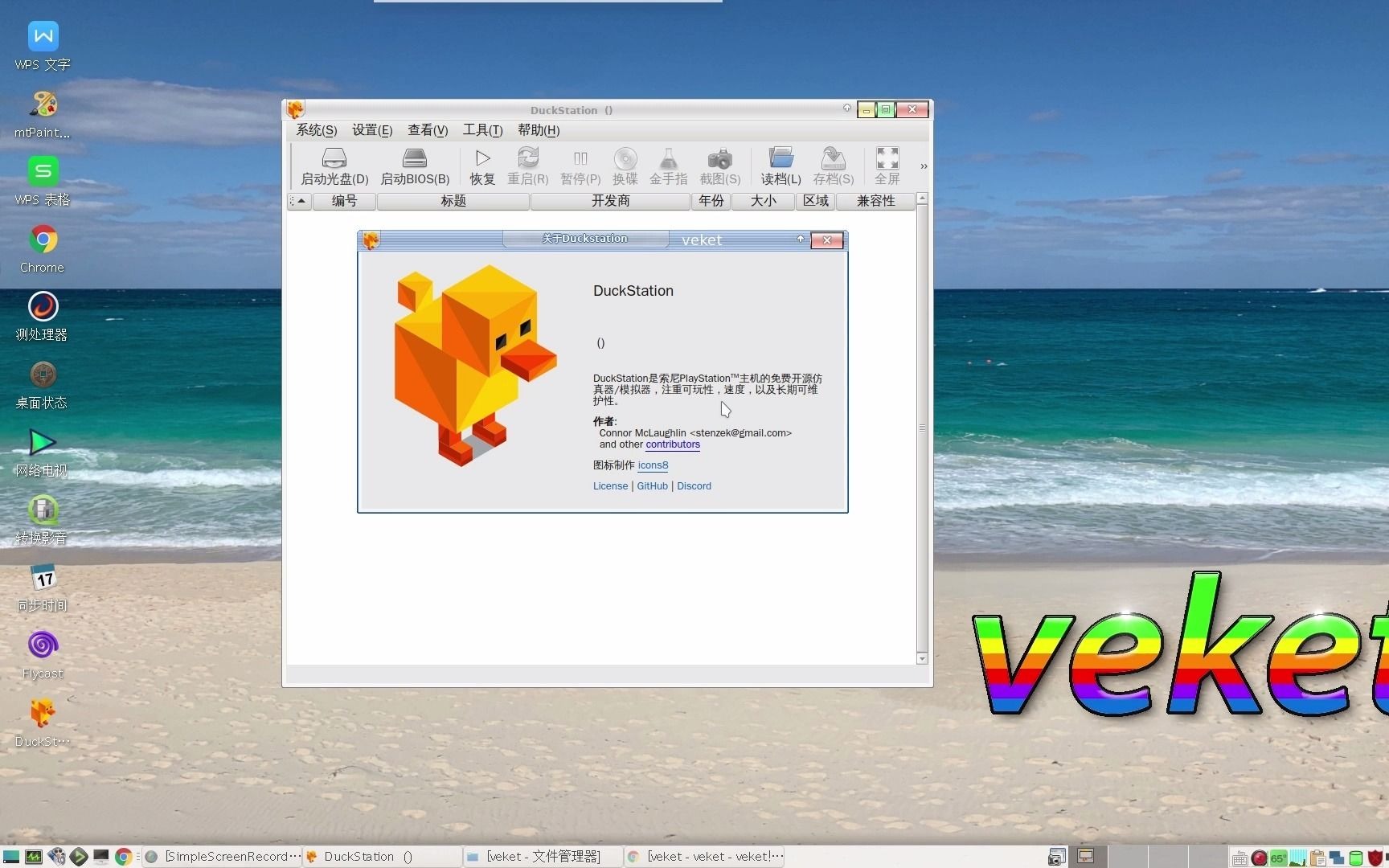Click the Start BIOS (启动BIOS) toolbar icon
The width and height of the screenshot is (1389, 868).
point(415,166)
